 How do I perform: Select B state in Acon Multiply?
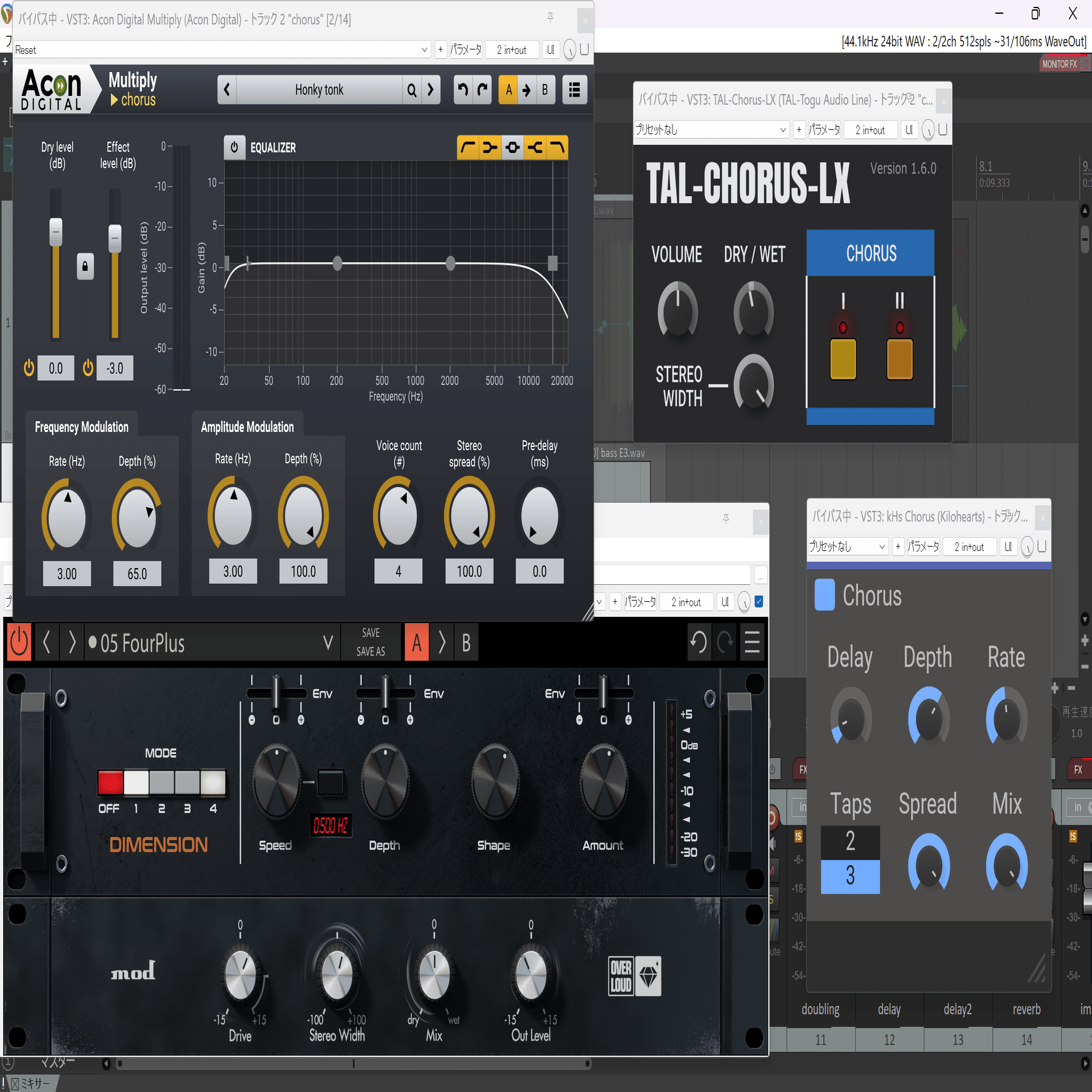[545, 90]
